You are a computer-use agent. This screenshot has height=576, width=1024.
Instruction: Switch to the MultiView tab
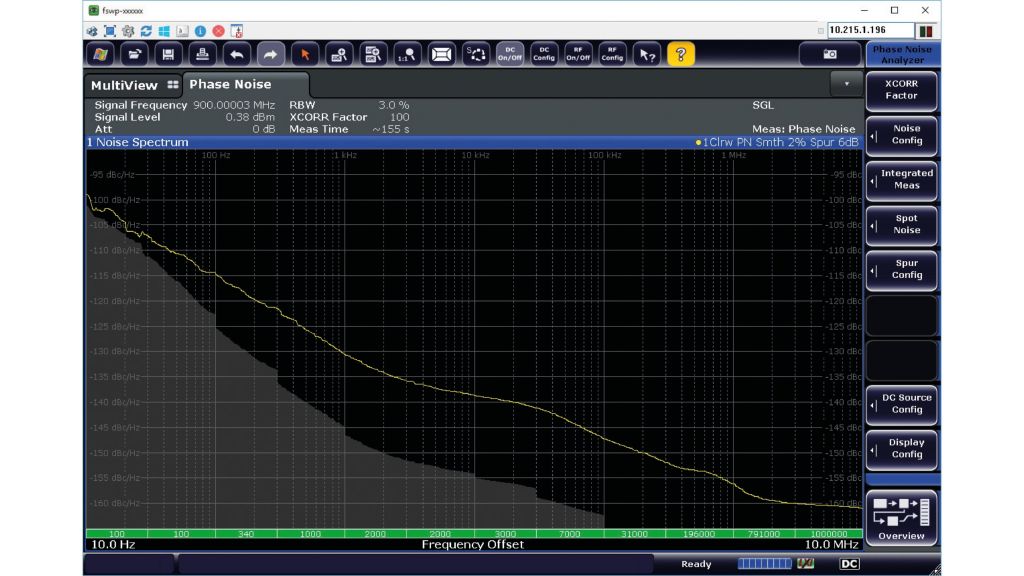click(x=133, y=85)
